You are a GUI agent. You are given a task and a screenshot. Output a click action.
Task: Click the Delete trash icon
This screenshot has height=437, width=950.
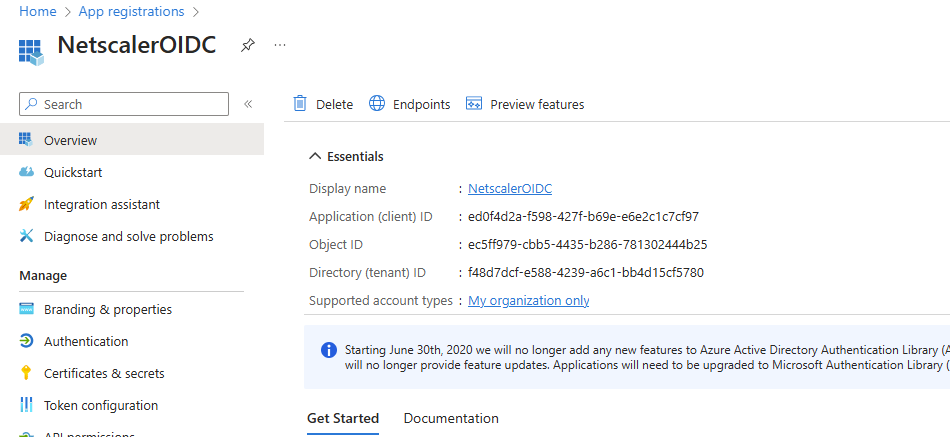click(x=300, y=104)
